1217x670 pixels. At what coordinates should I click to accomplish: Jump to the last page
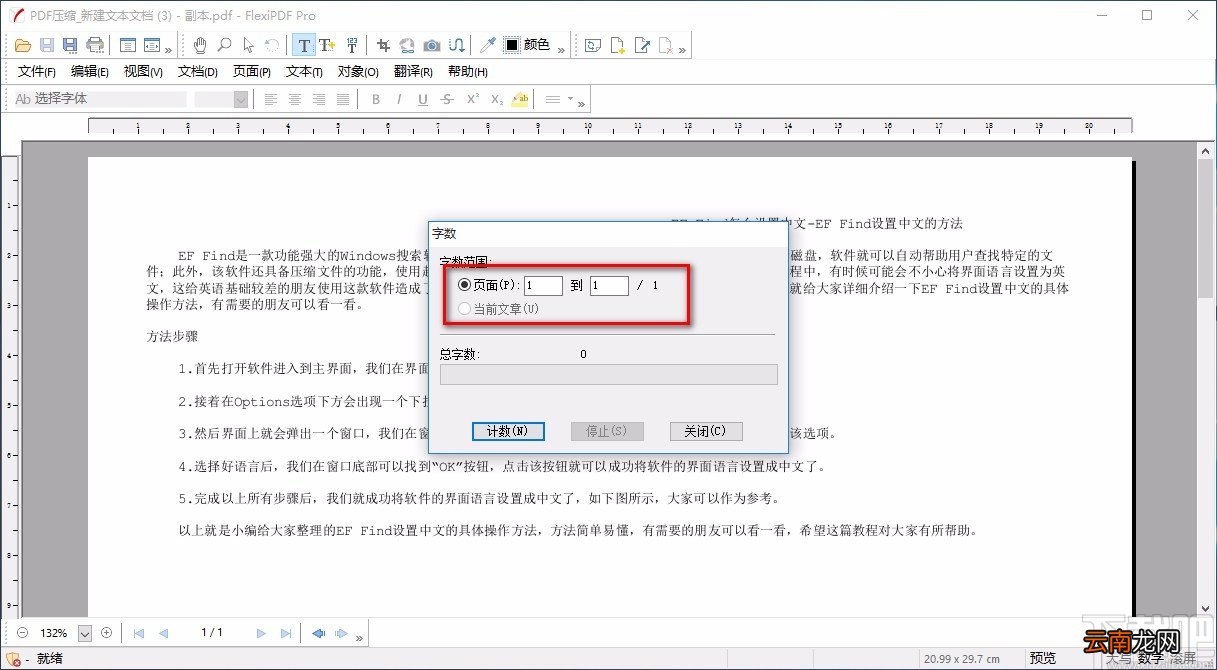[286, 633]
